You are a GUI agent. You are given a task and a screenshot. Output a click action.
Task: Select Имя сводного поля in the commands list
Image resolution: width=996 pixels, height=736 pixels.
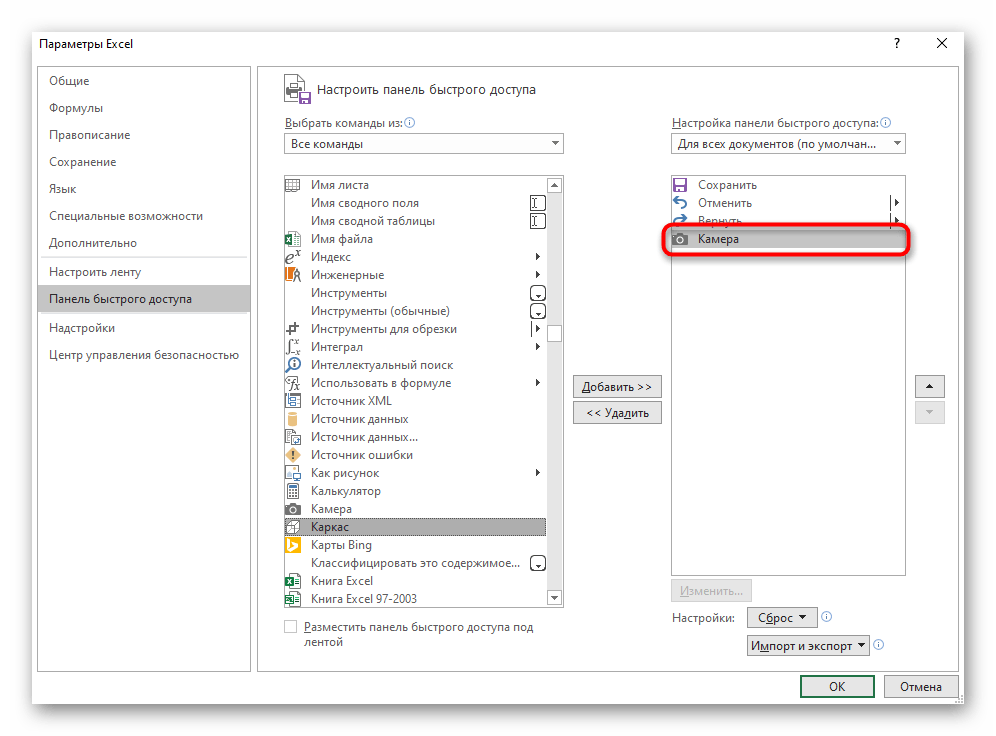coord(415,203)
